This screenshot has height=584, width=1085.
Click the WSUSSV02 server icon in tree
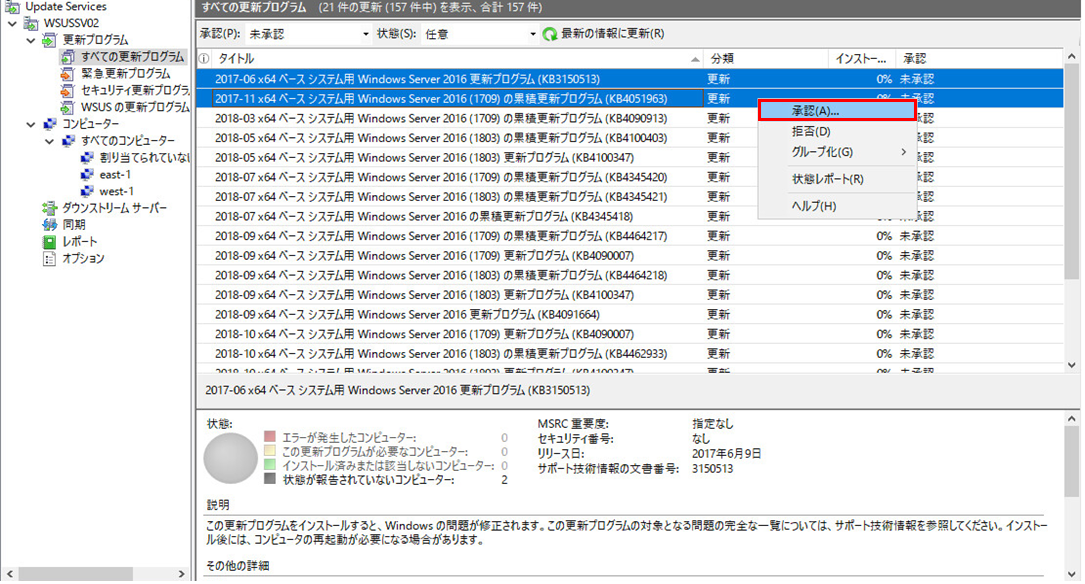tap(33, 23)
